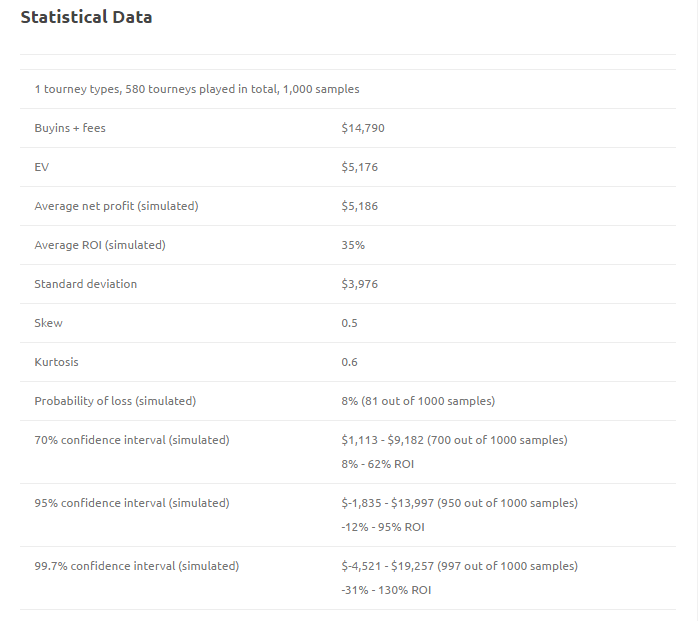699x621 pixels.
Task: Click the 70% confidence interval label
Action: tap(132, 440)
